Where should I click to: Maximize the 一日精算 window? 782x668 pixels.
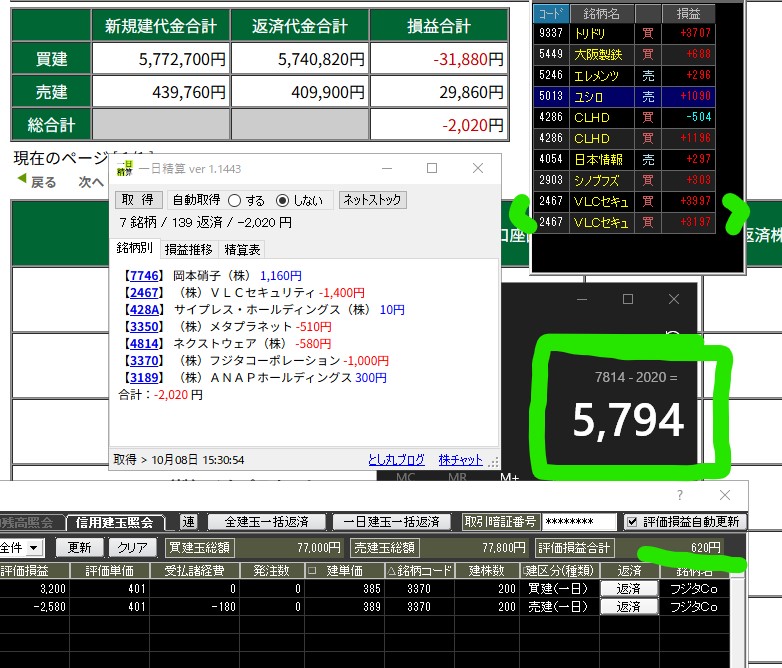point(432,169)
